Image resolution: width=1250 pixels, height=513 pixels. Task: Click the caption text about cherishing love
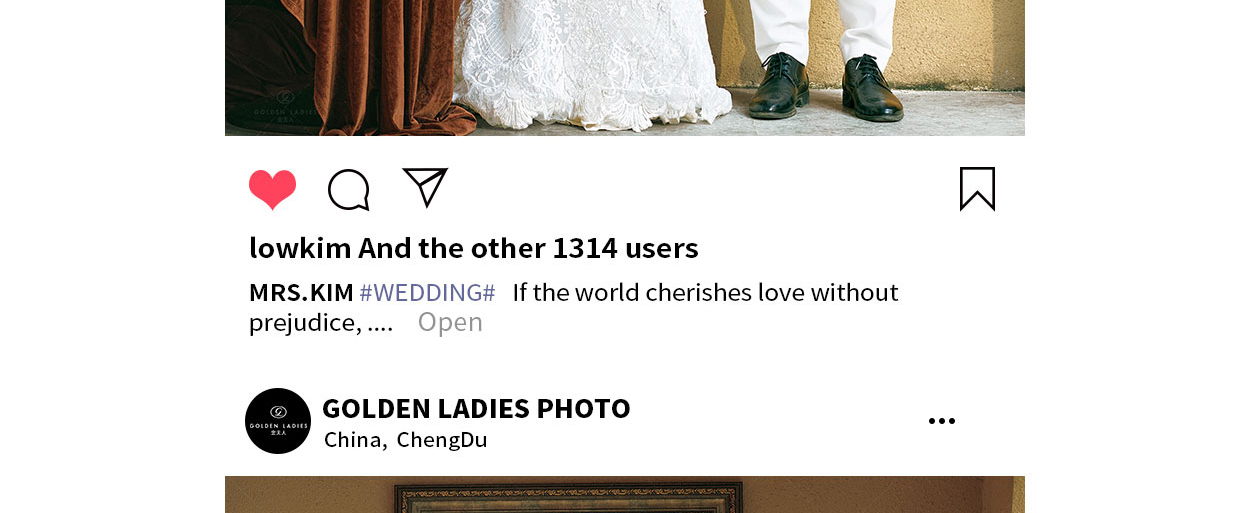705,293
